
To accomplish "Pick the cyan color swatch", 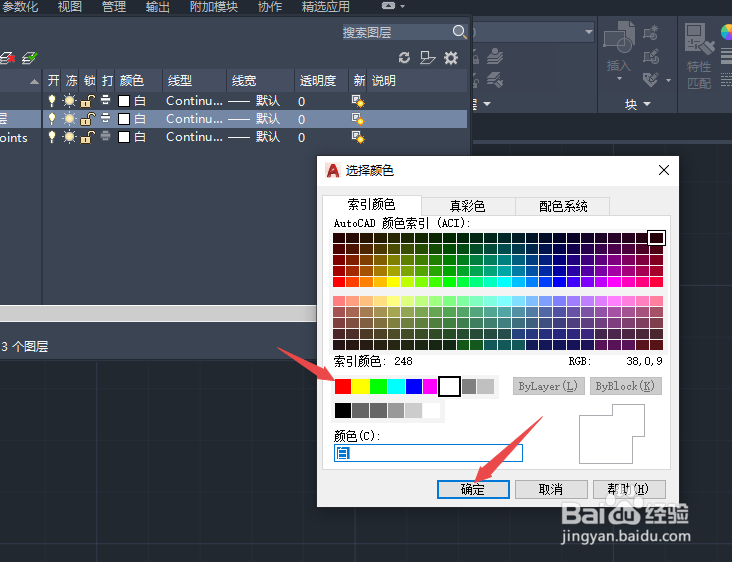I will [396, 386].
